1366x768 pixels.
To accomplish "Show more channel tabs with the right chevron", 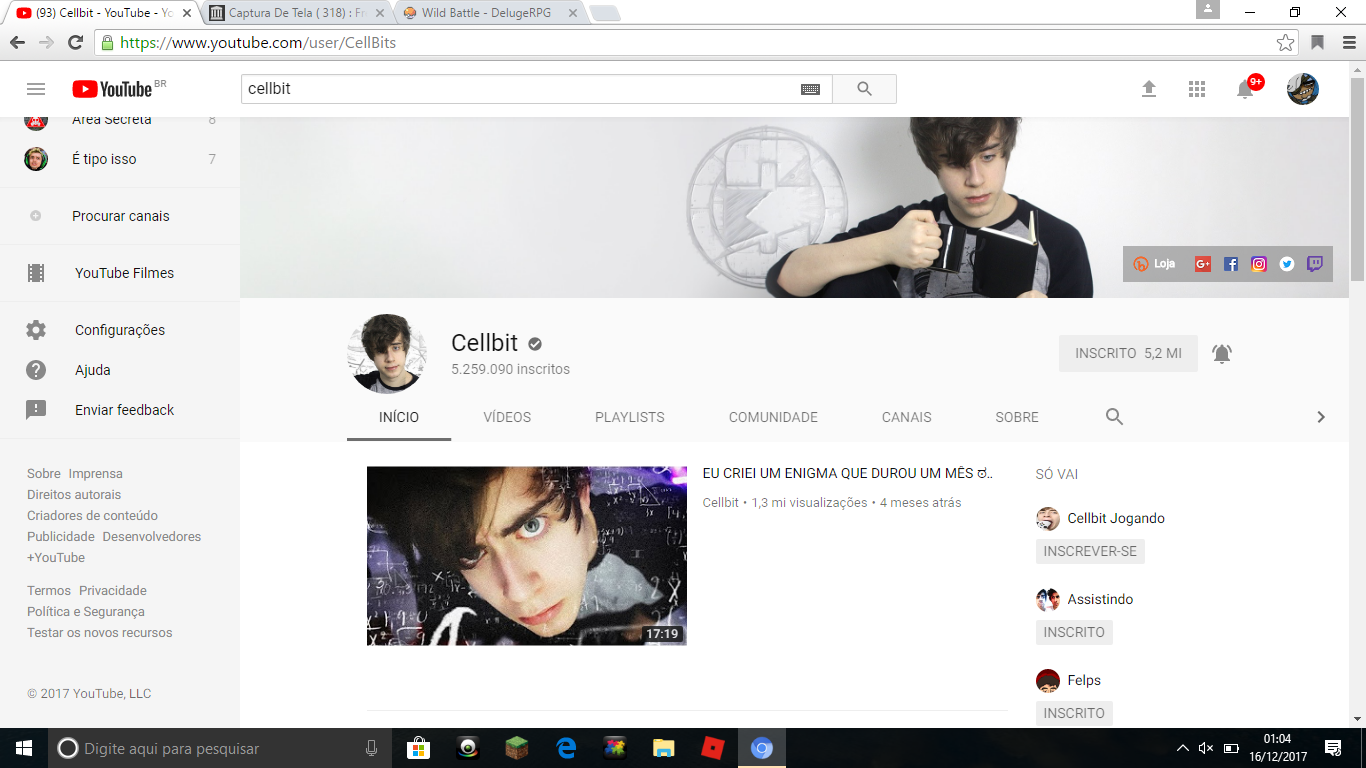I will click(1321, 417).
